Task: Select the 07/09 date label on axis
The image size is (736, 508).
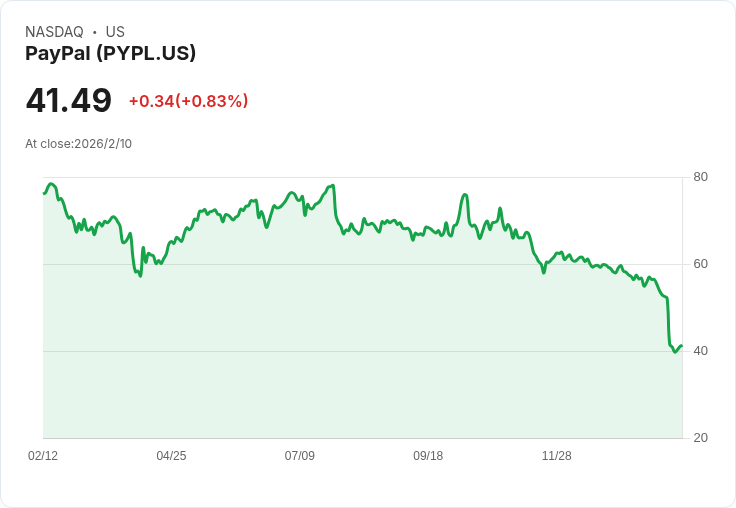Action: pyautogui.click(x=299, y=455)
